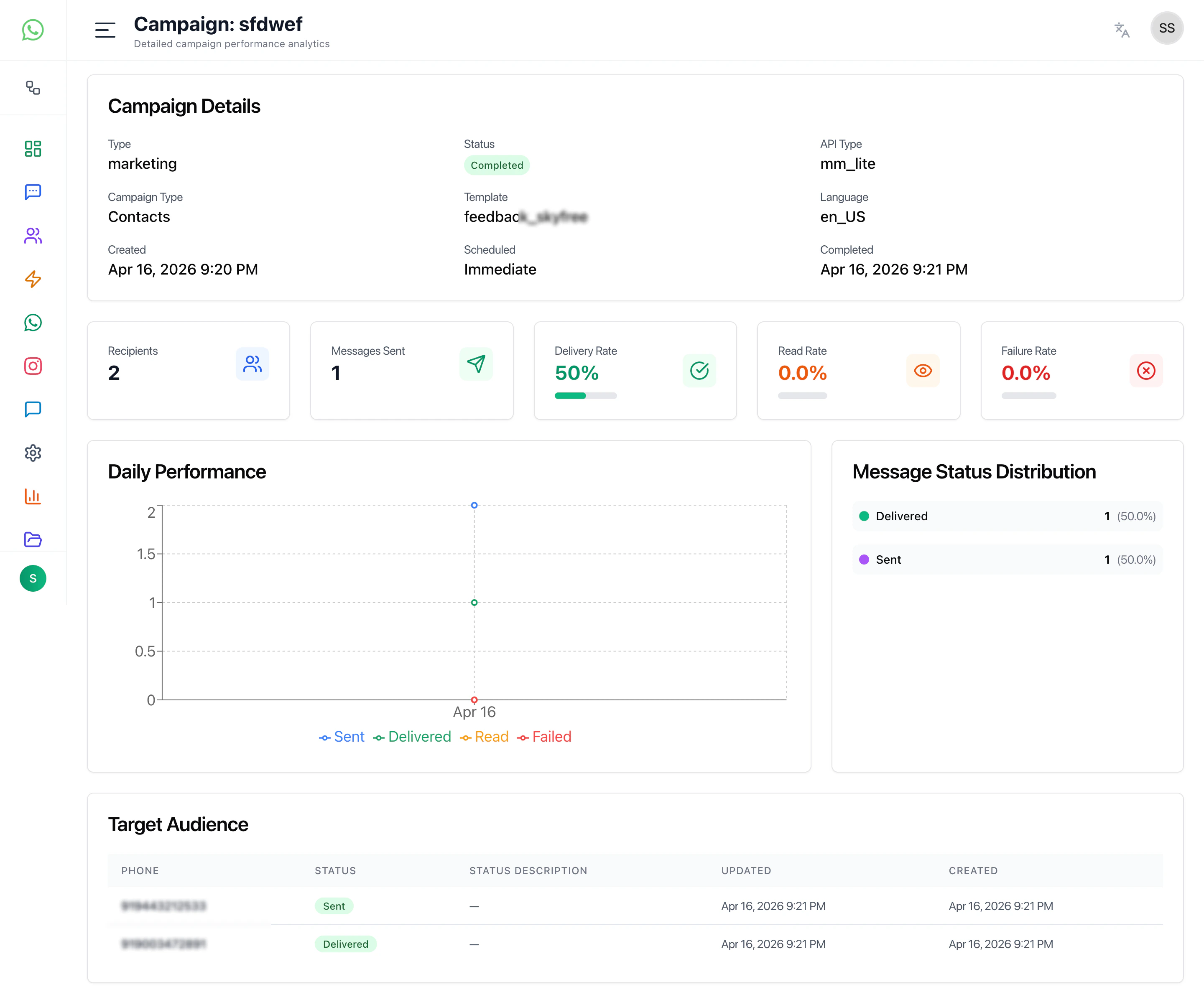Viewport: 1204px width, 997px height.
Task: Click the Sent data point on chart
Action: (x=474, y=505)
